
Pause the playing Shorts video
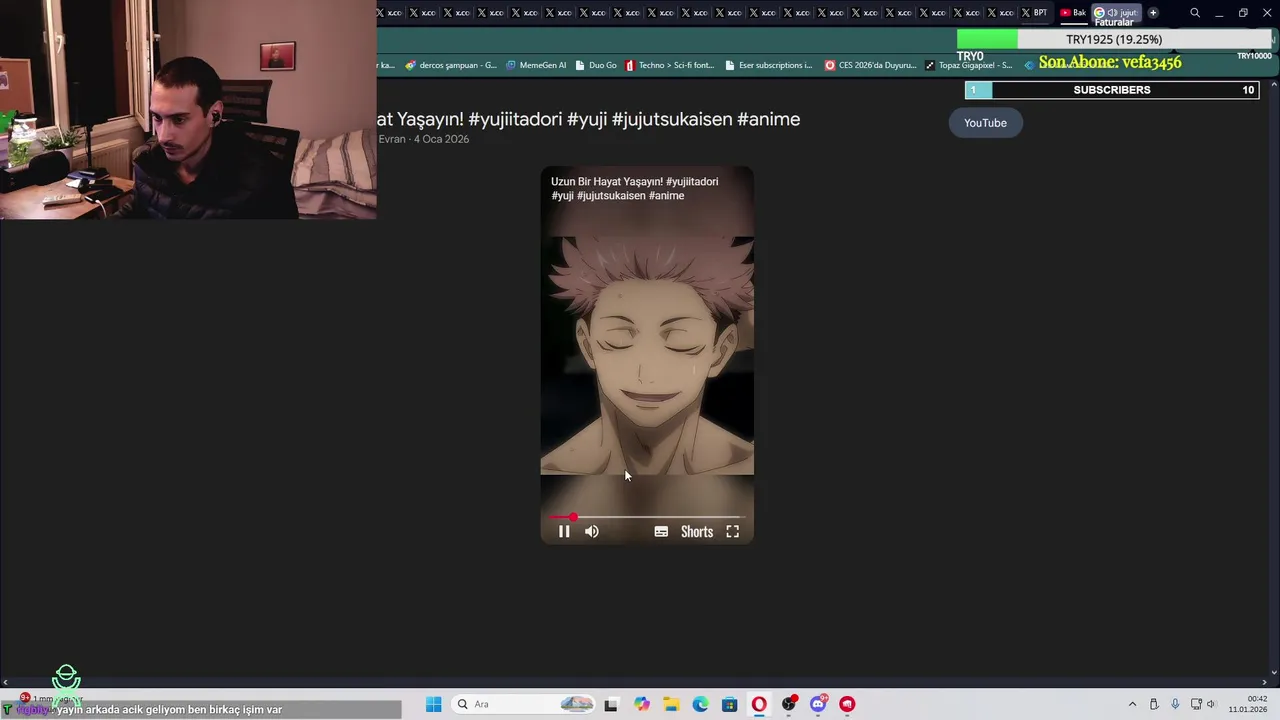coord(564,532)
